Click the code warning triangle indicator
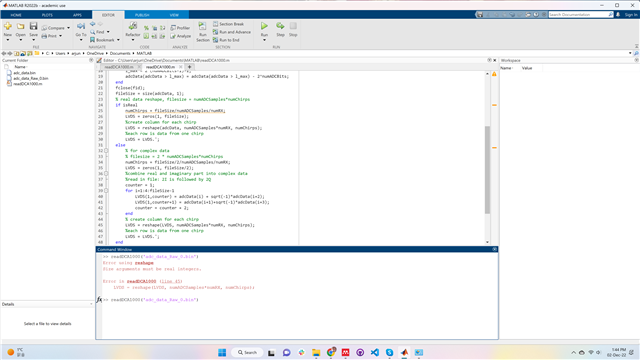The width and height of the screenshot is (640, 360). pos(494,74)
